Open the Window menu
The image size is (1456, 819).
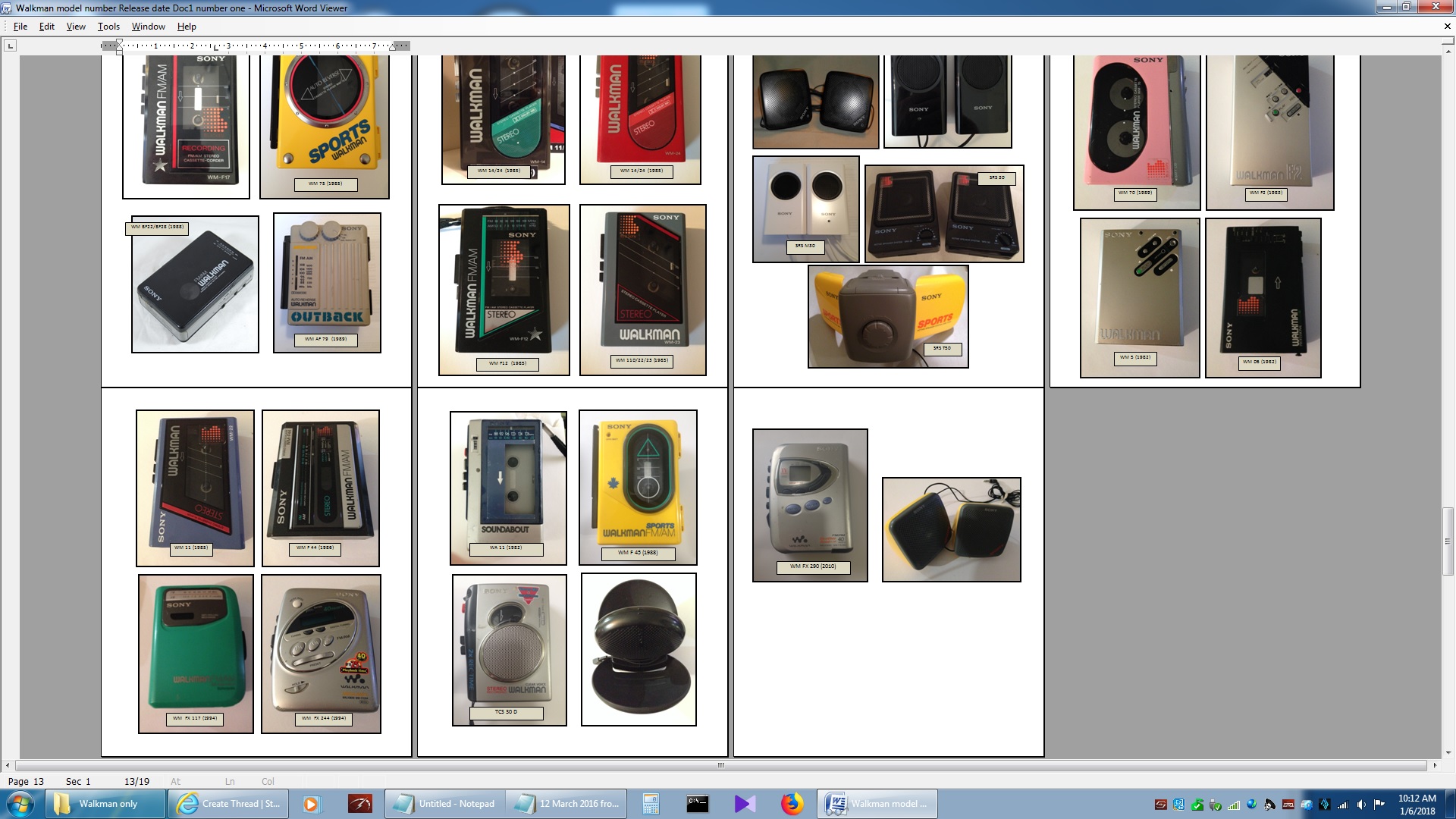point(148,27)
